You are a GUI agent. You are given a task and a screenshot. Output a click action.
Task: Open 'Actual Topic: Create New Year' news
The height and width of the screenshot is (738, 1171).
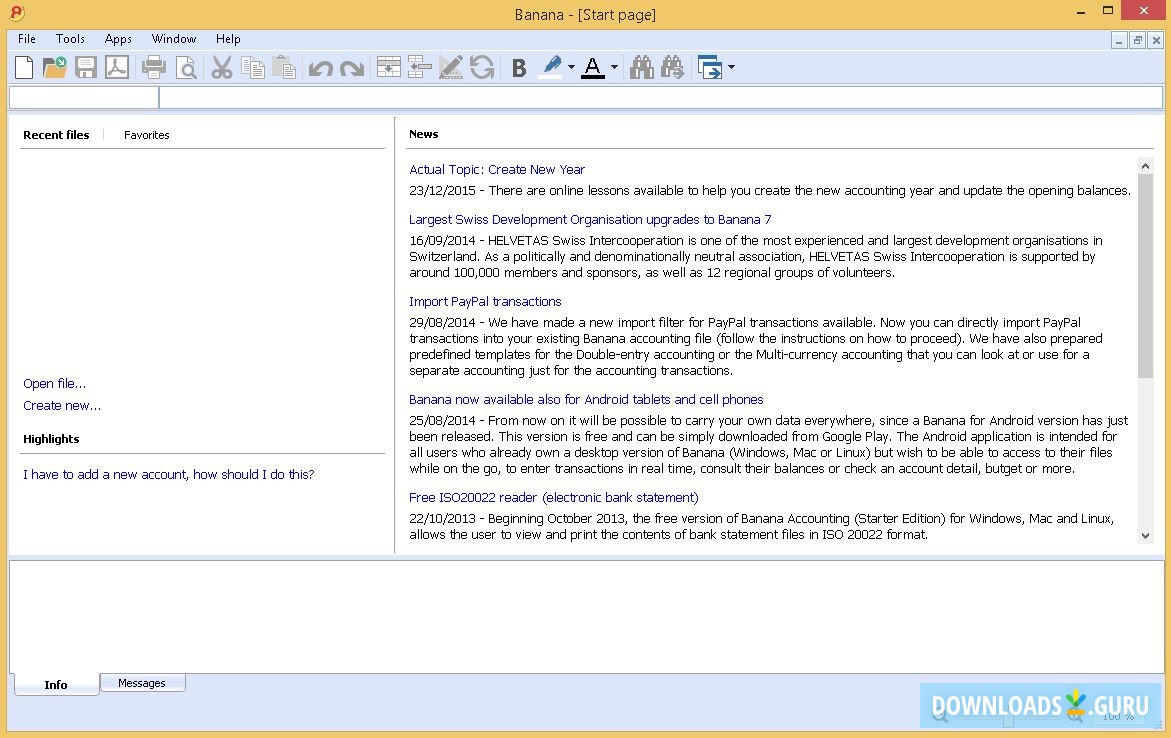(x=497, y=170)
